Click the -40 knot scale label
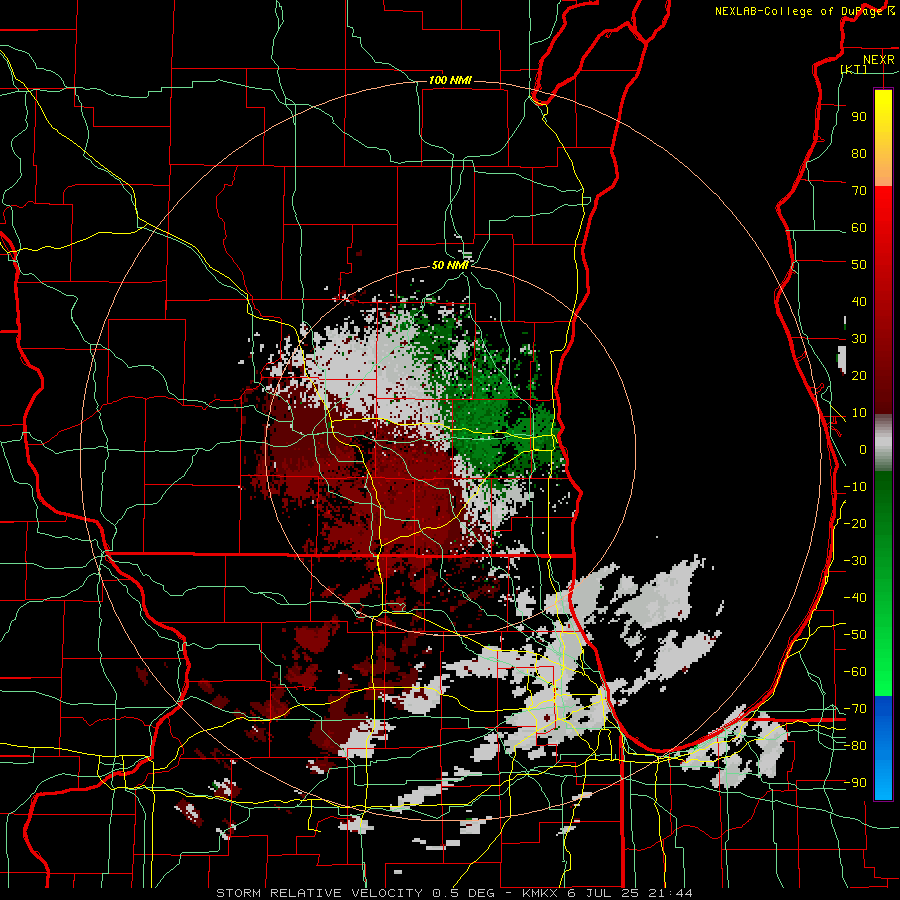900x900 pixels. pyautogui.click(x=855, y=598)
